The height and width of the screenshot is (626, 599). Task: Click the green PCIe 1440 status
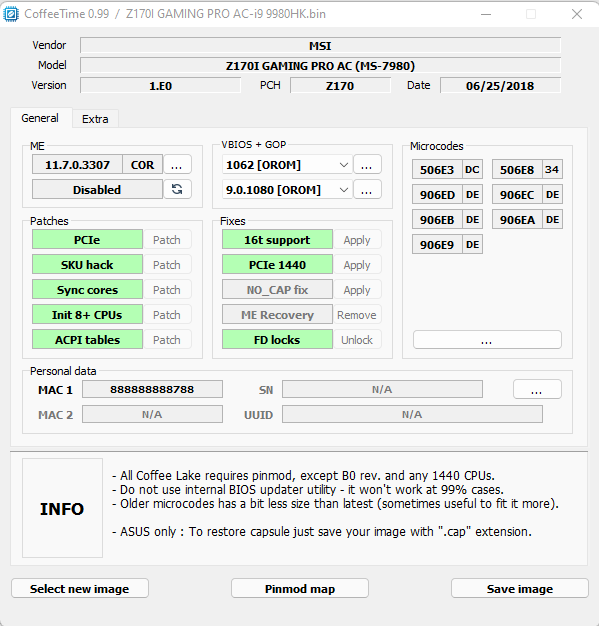click(278, 265)
